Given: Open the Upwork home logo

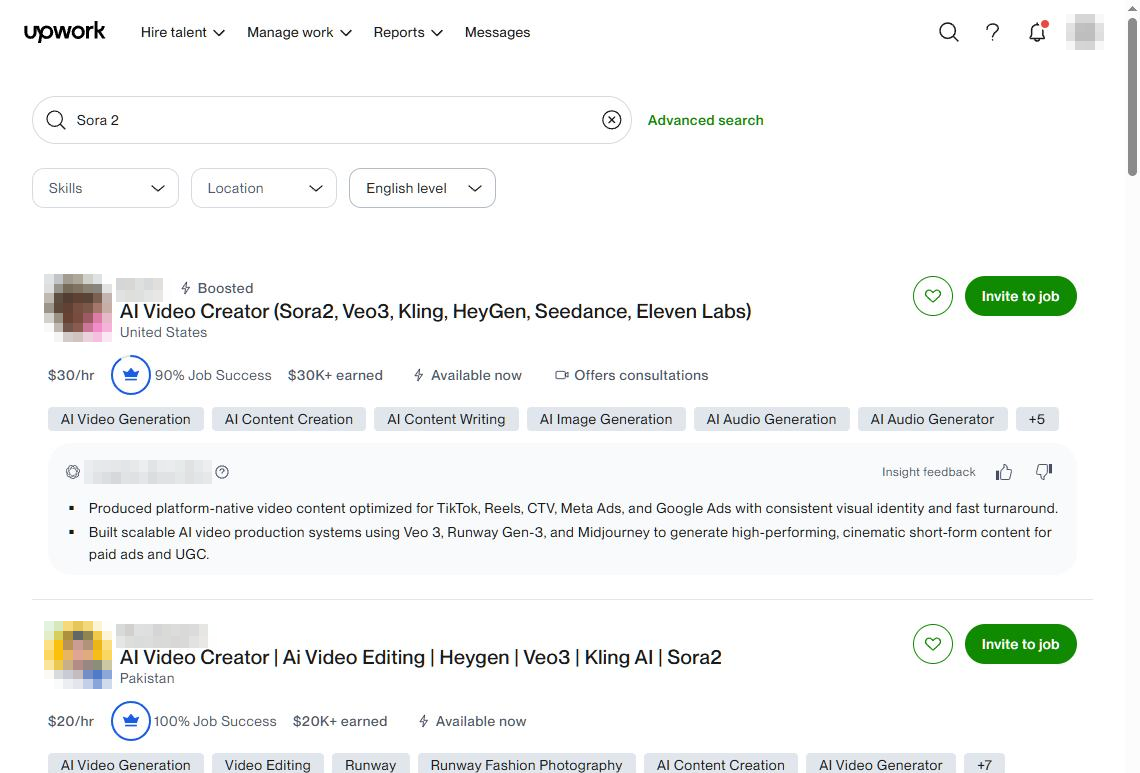Looking at the screenshot, I should pyautogui.click(x=65, y=32).
